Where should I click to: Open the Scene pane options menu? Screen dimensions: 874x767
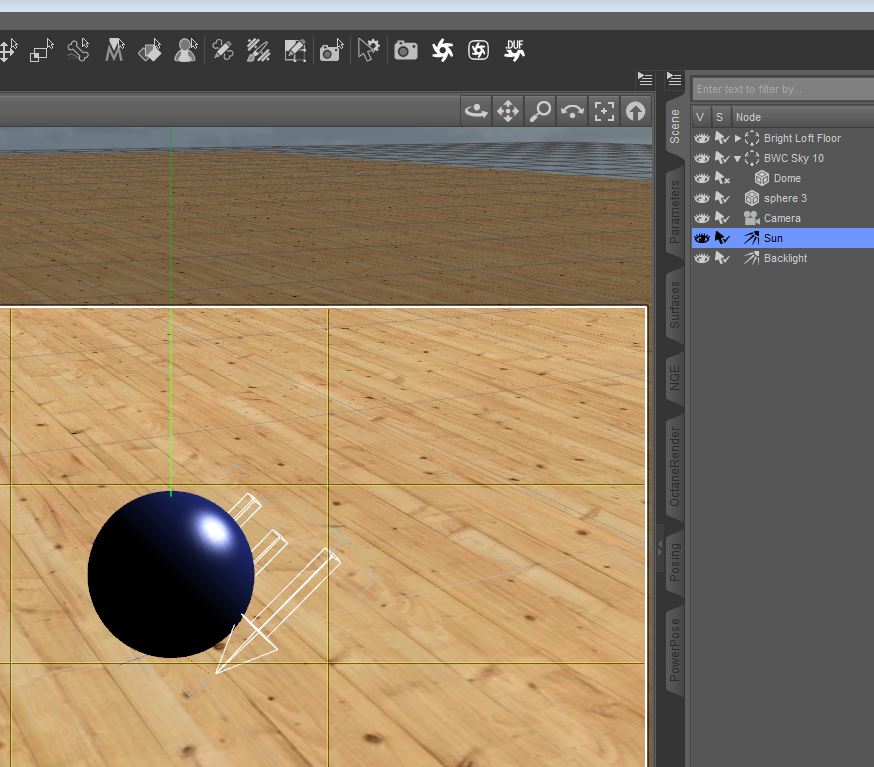674,79
